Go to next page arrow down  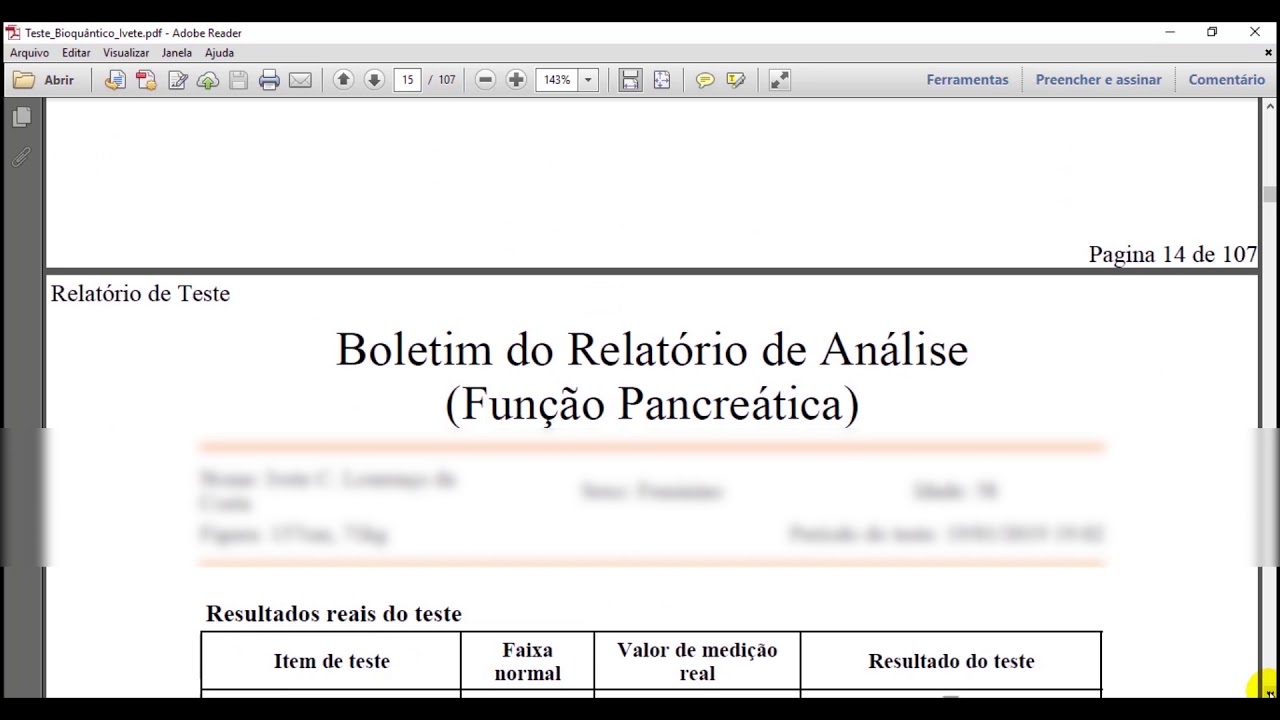[374, 80]
